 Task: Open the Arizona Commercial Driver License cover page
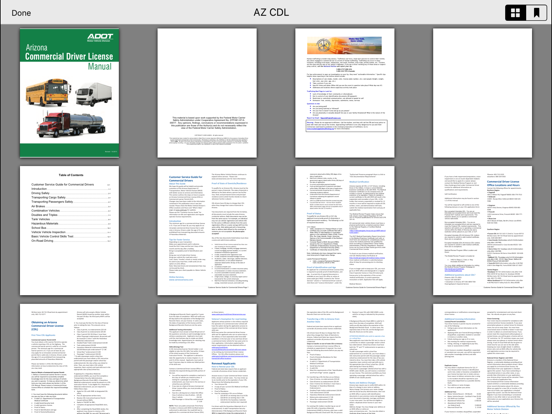[x=69, y=93]
